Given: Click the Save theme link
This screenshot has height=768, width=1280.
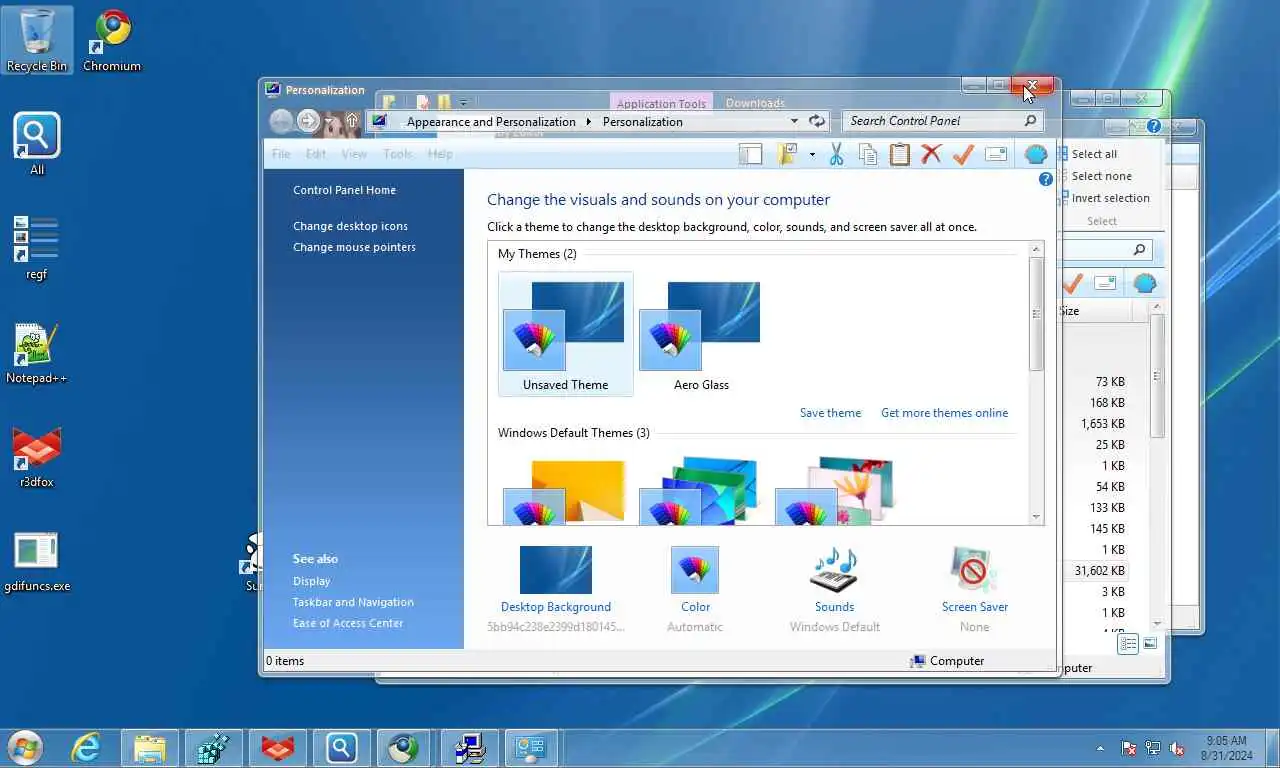Looking at the screenshot, I should (x=830, y=413).
